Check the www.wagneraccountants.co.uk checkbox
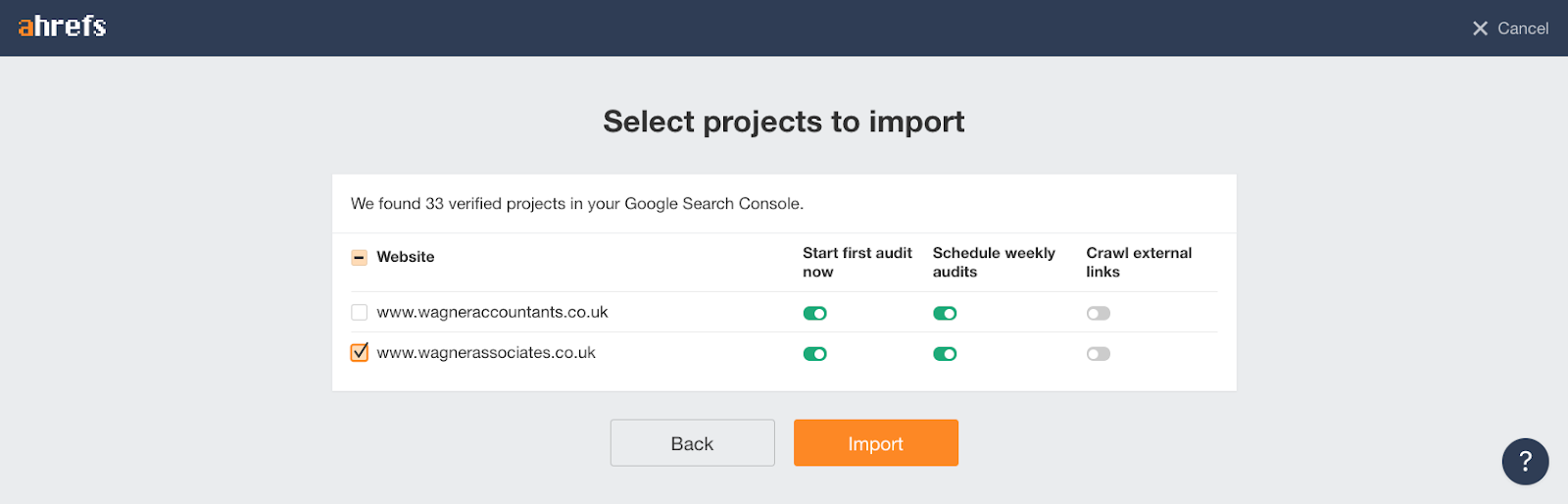 click(360, 313)
